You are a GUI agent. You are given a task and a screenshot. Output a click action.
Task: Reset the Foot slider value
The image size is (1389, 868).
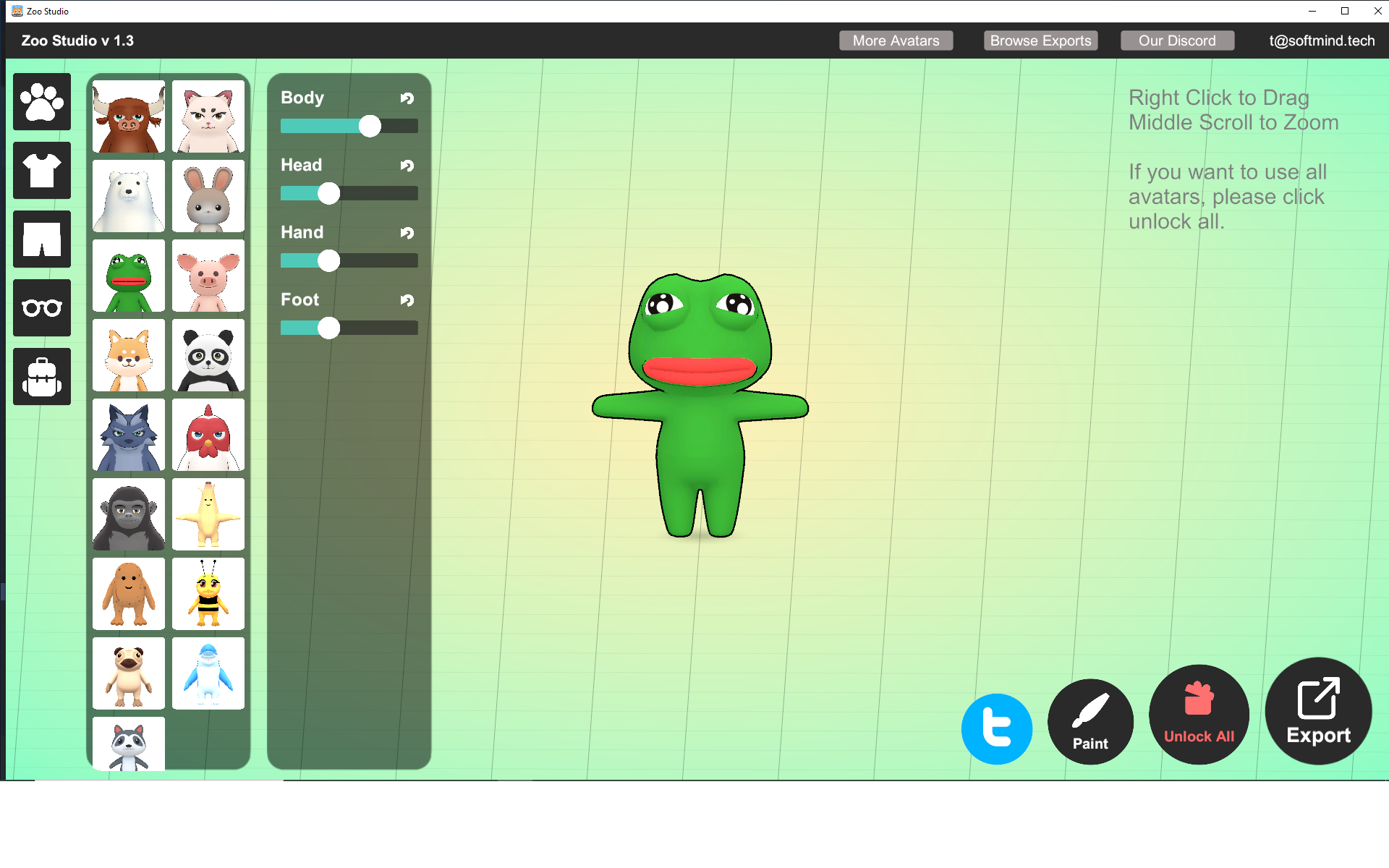(407, 300)
